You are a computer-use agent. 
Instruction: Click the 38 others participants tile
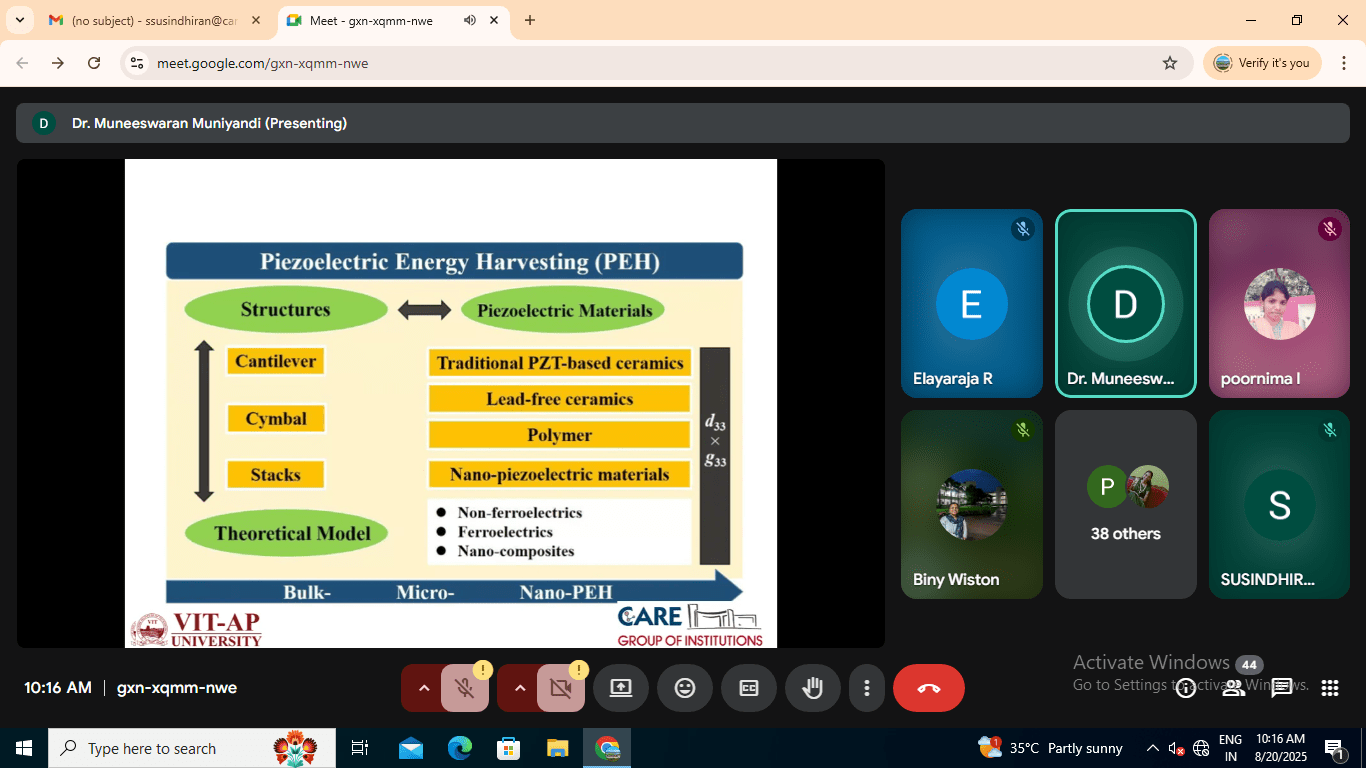1125,504
